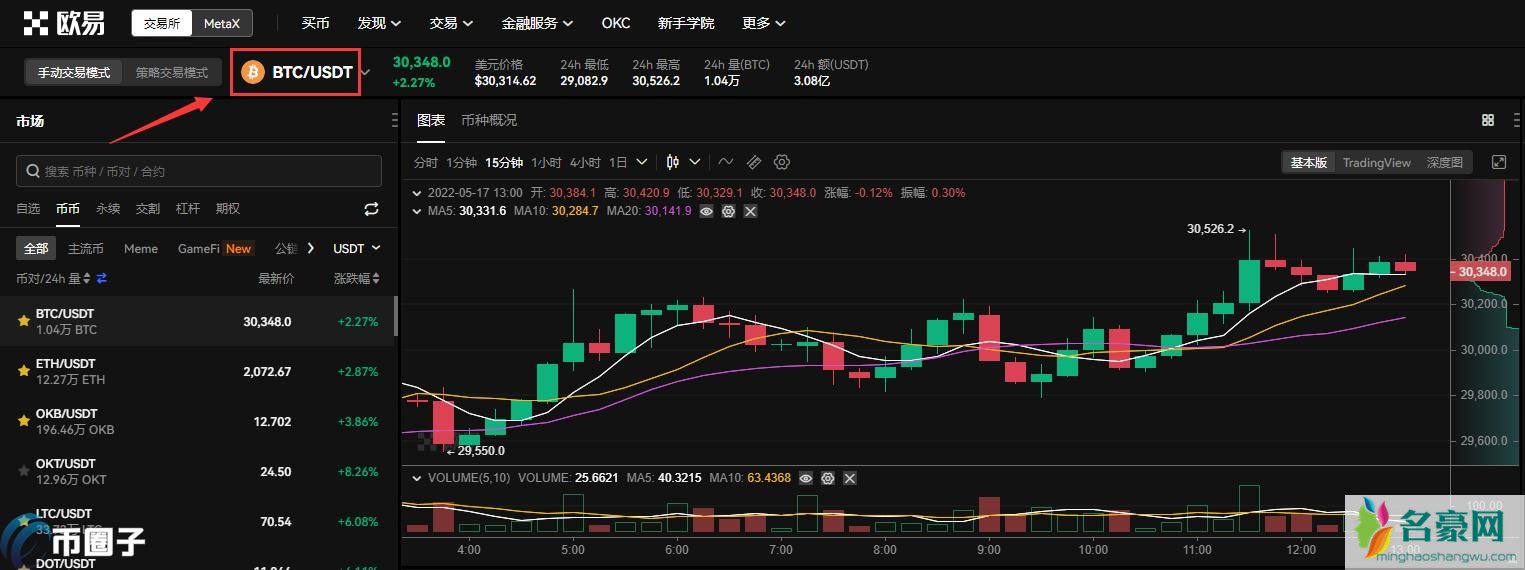
Task: Expand the BTC/USDT pair dropdown arrow
Action: click(x=365, y=72)
